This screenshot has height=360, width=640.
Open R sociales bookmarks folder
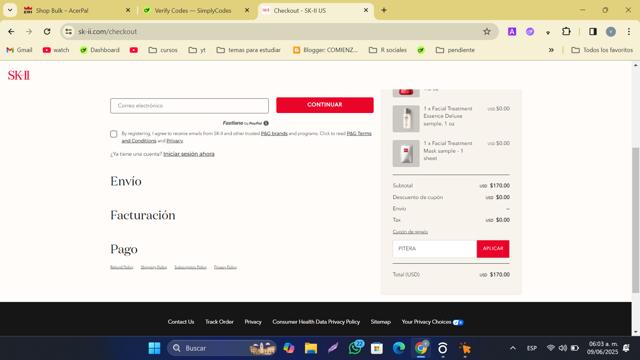coord(388,50)
